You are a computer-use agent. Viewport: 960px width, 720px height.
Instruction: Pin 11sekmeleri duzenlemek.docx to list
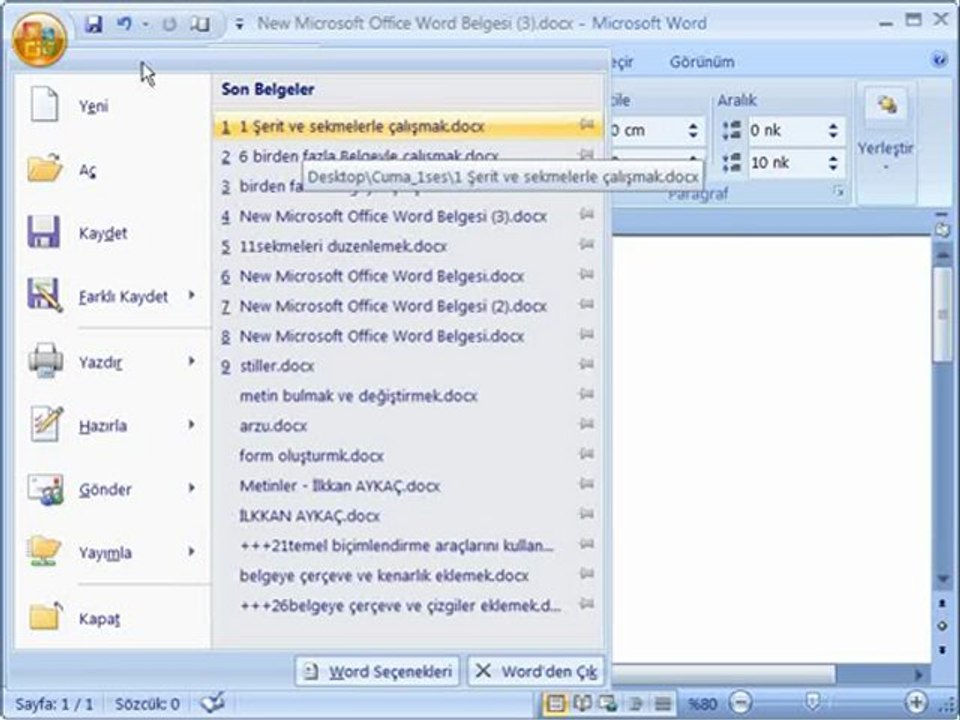(587, 244)
